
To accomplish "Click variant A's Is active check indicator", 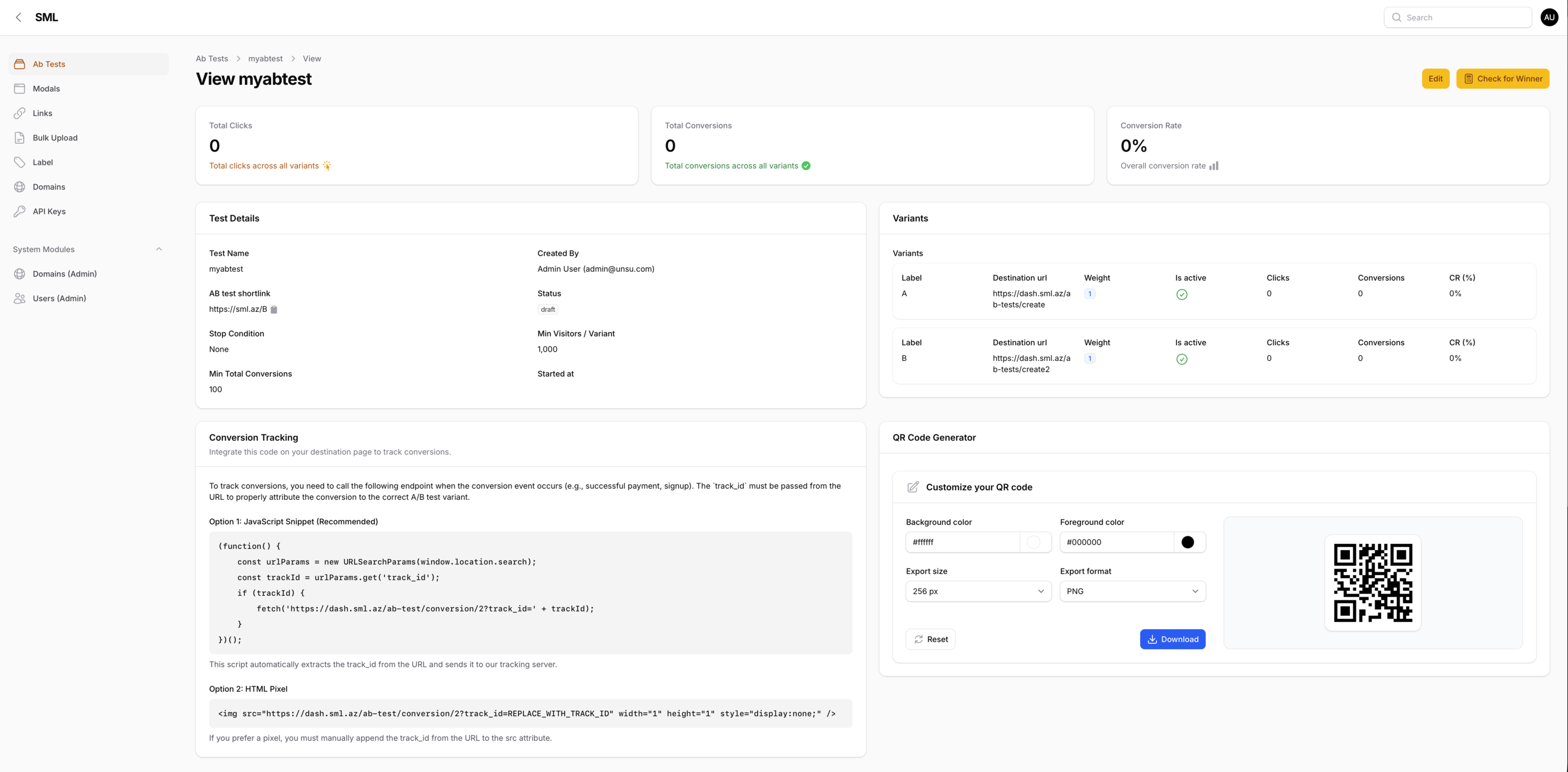I will (1181, 295).
